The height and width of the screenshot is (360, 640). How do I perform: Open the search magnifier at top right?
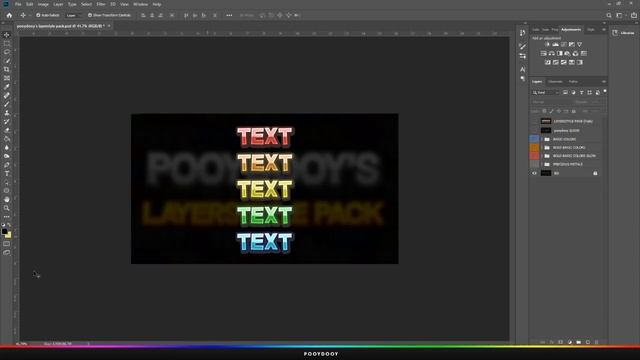(609, 15)
